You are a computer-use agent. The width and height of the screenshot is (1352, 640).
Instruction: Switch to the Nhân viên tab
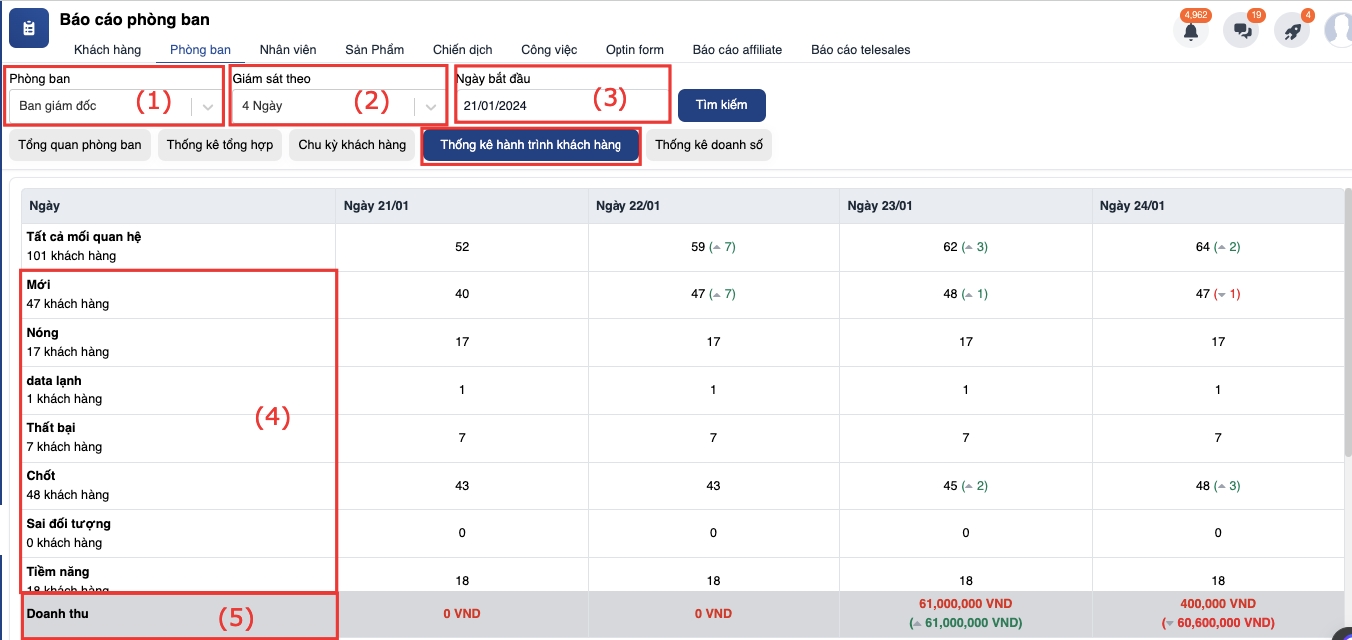288,50
